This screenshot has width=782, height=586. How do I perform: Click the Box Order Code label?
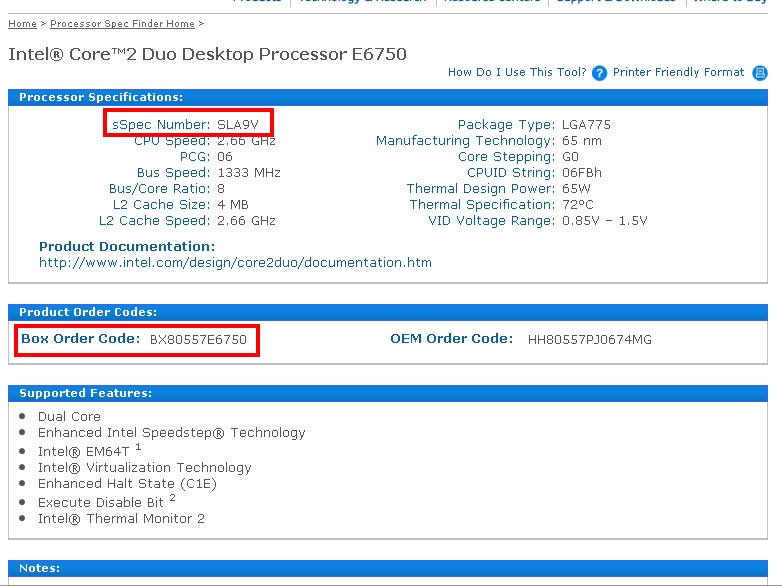pos(81,339)
